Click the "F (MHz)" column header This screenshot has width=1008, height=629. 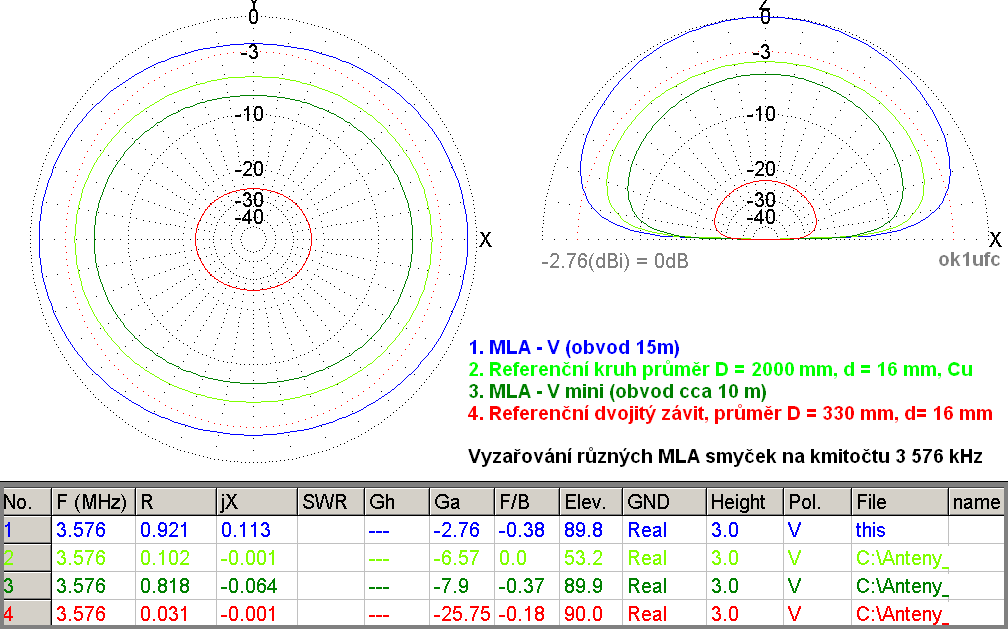point(91,501)
